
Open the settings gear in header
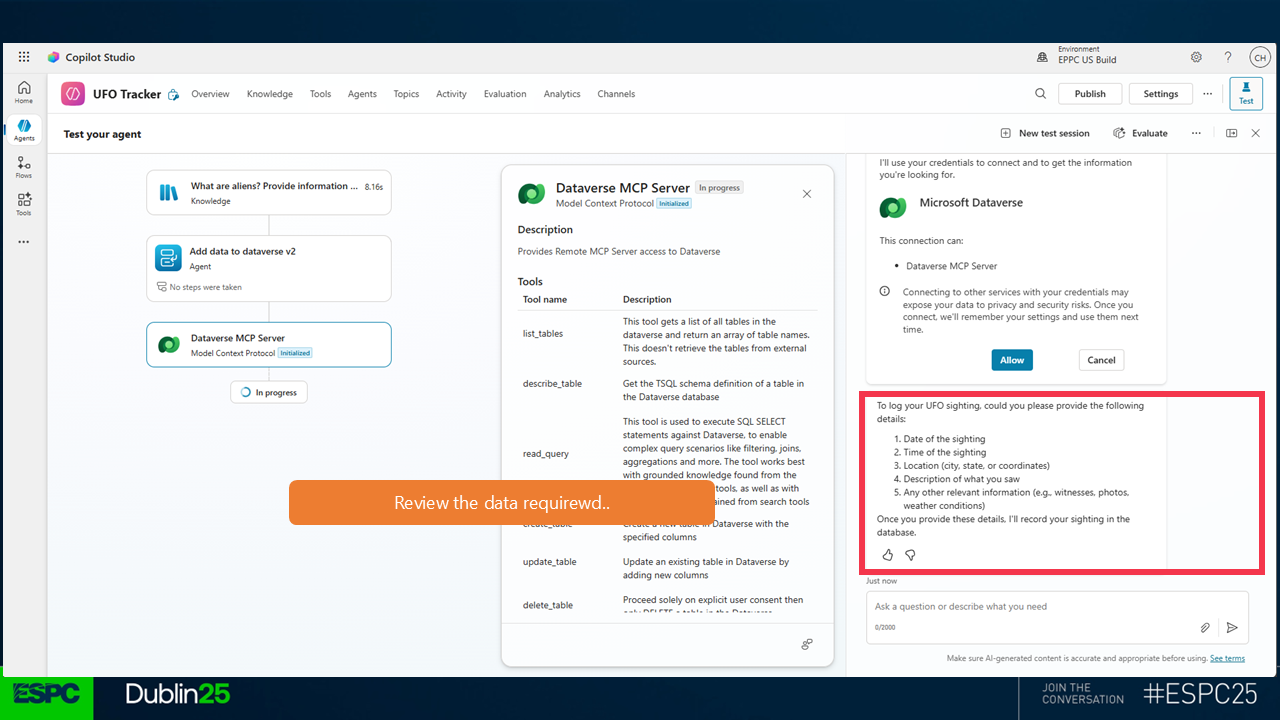point(1196,57)
